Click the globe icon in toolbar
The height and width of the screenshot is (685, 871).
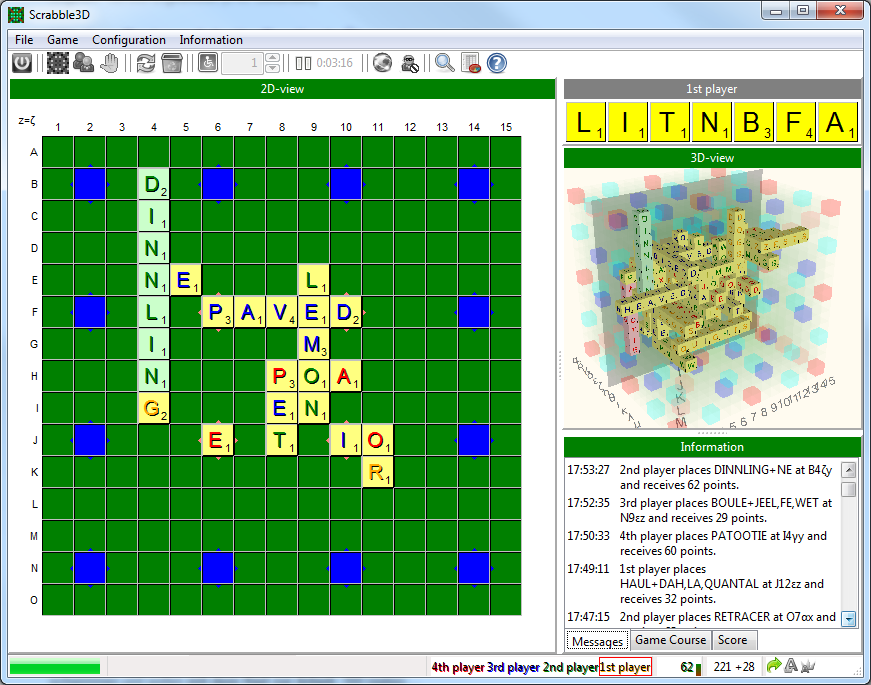tap(382, 63)
